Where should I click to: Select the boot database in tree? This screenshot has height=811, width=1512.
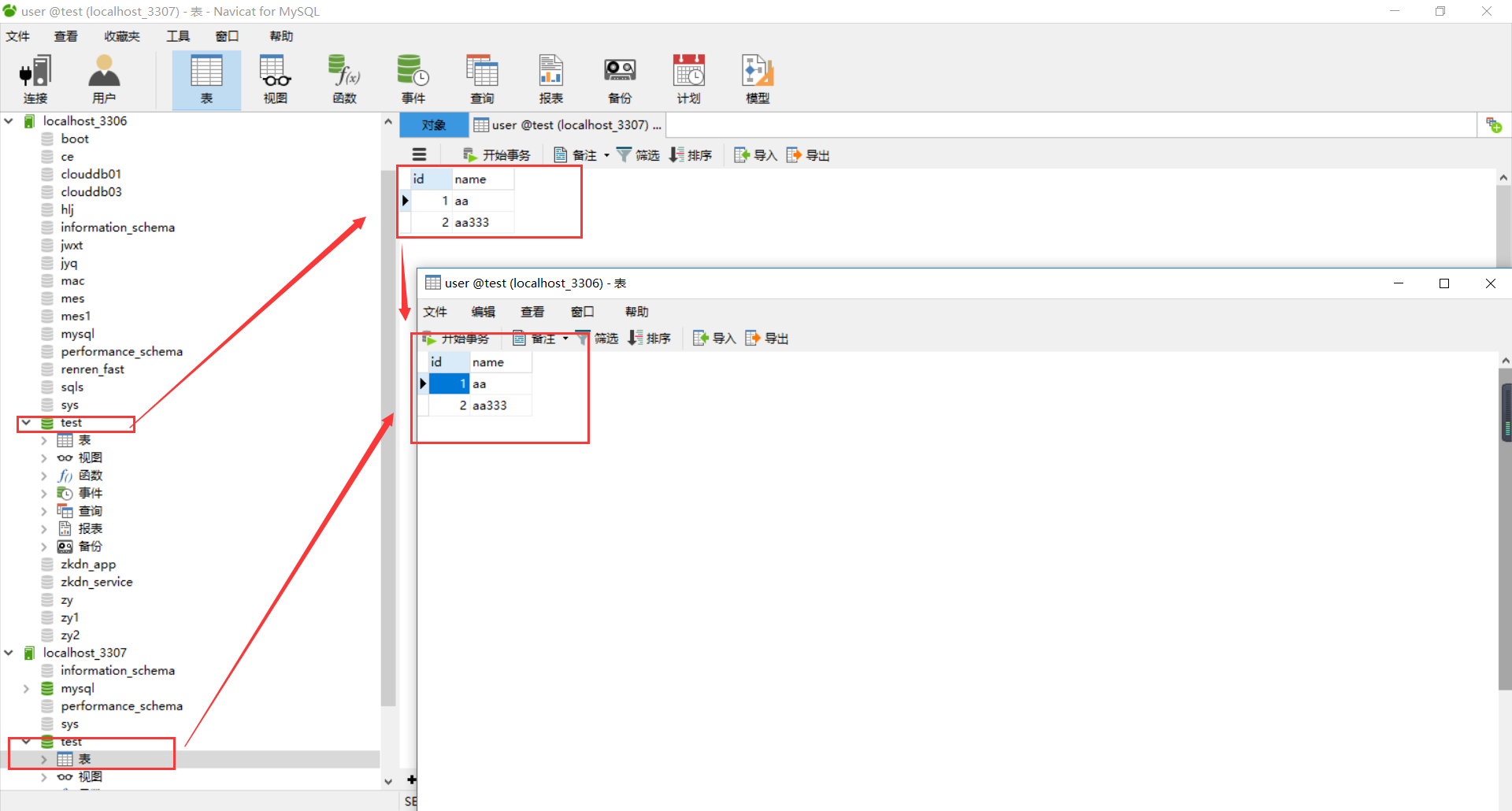75,139
